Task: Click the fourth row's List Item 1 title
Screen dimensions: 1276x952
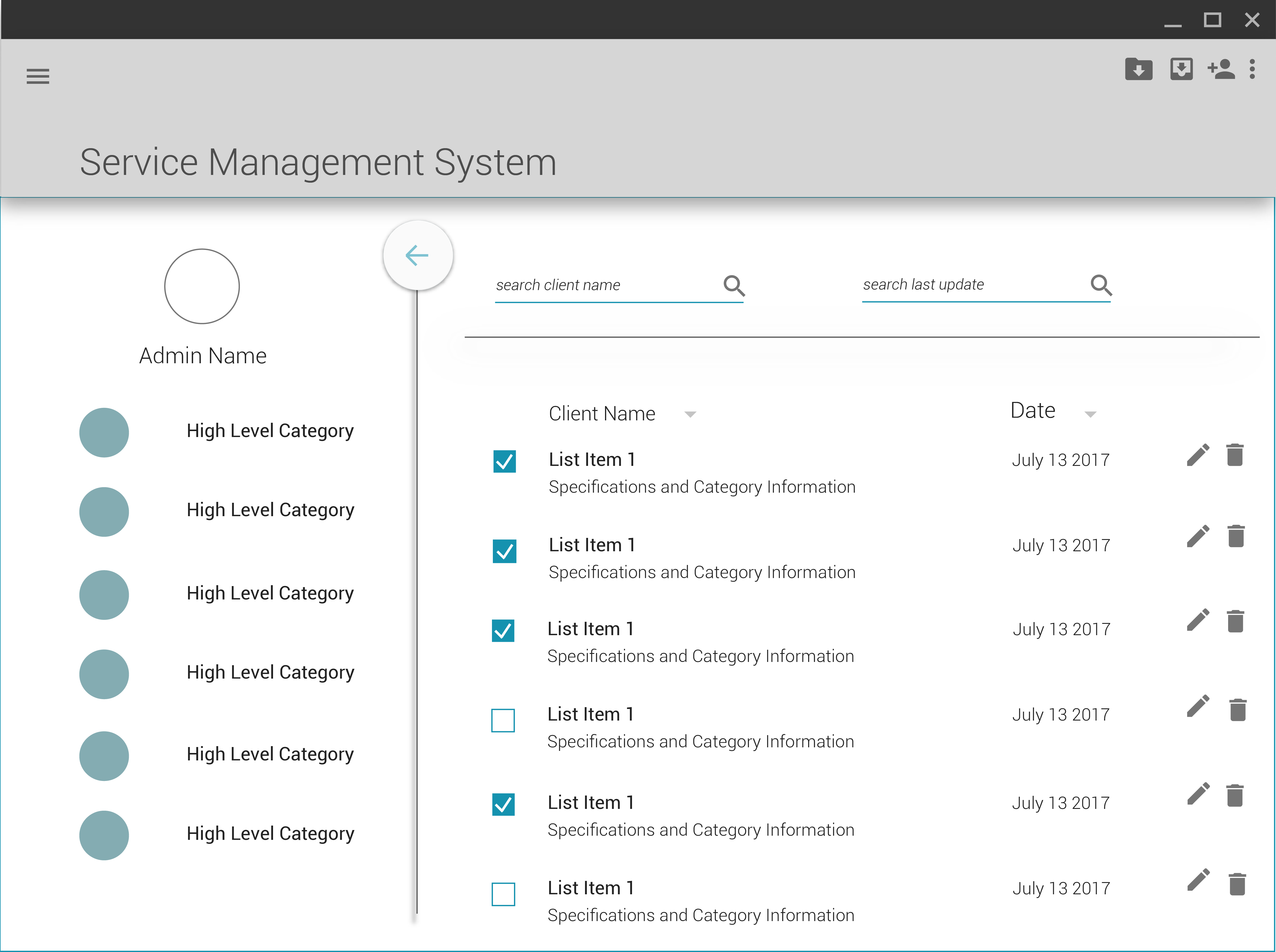Action: click(590, 715)
